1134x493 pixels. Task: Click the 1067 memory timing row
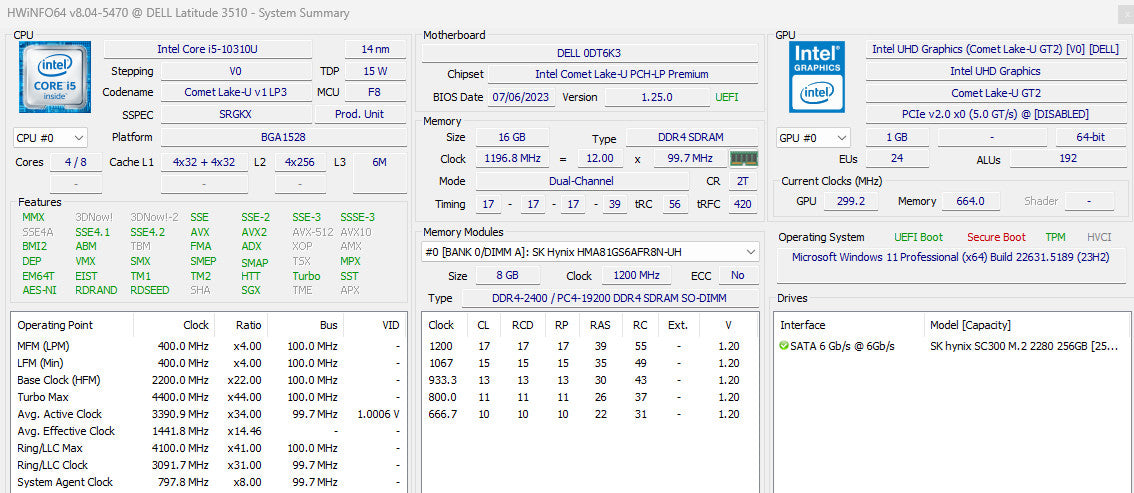tap(589, 363)
